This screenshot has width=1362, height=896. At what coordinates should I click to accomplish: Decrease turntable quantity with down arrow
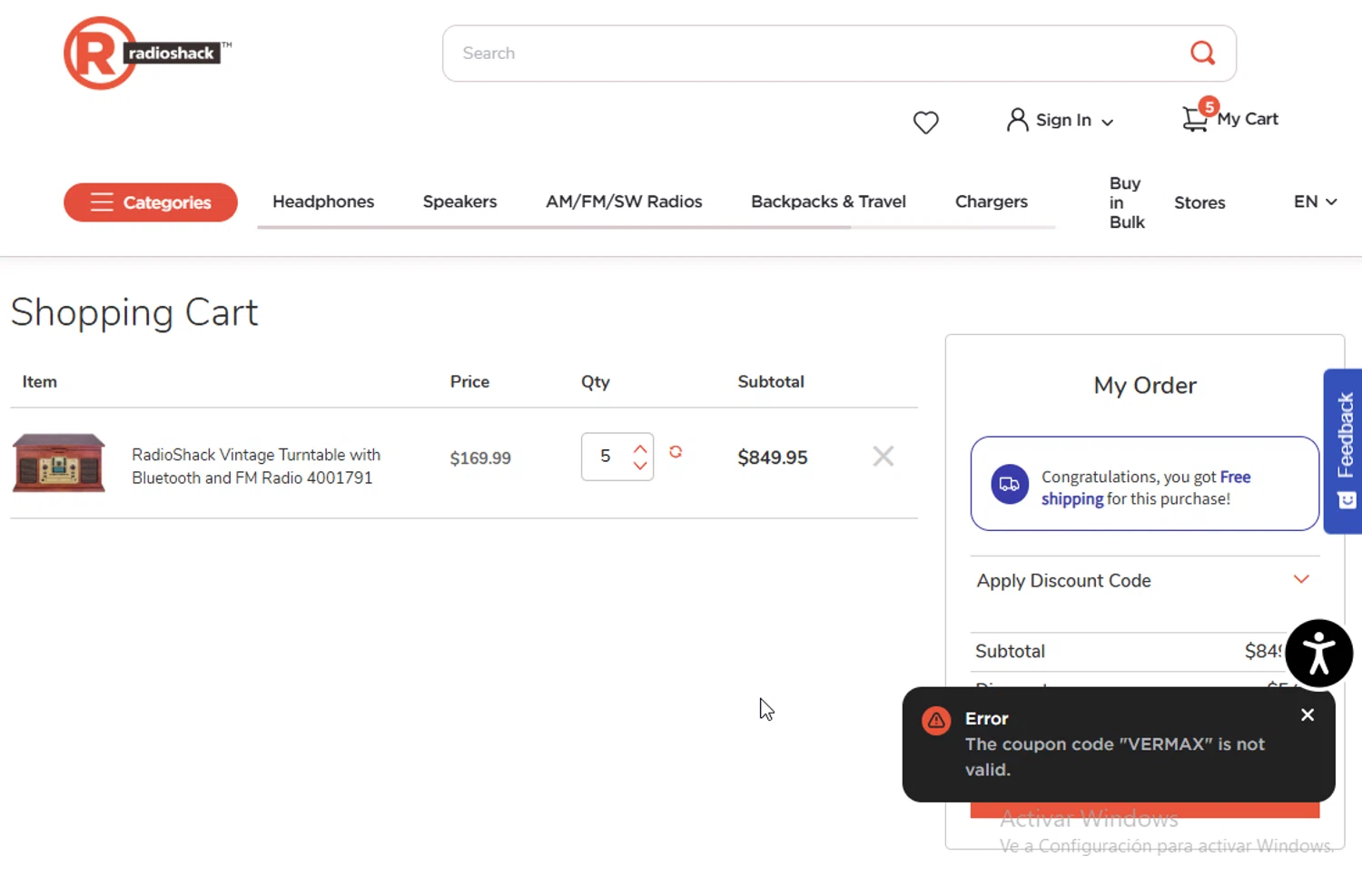point(640,465)
